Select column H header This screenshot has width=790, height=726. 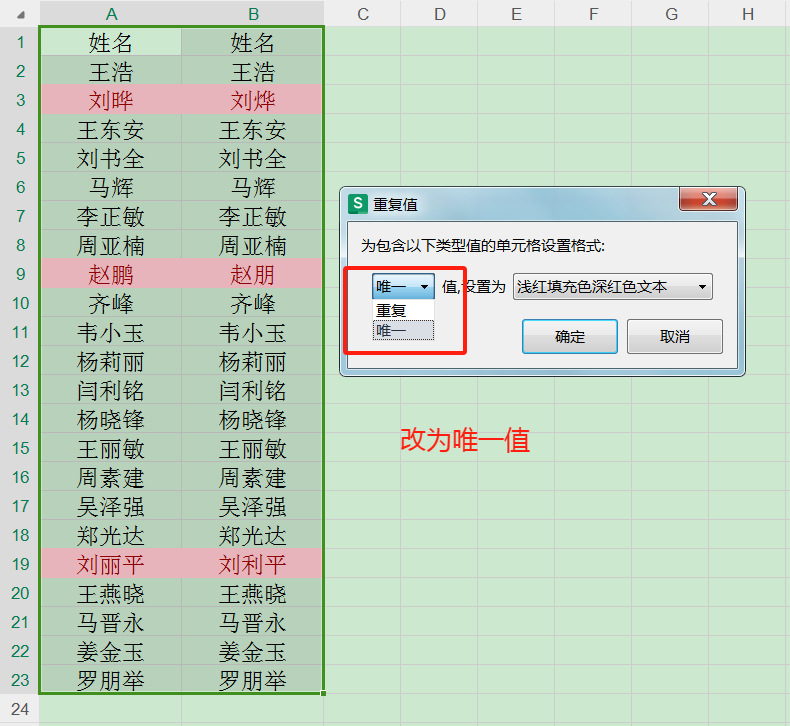[x=749, y=14]
